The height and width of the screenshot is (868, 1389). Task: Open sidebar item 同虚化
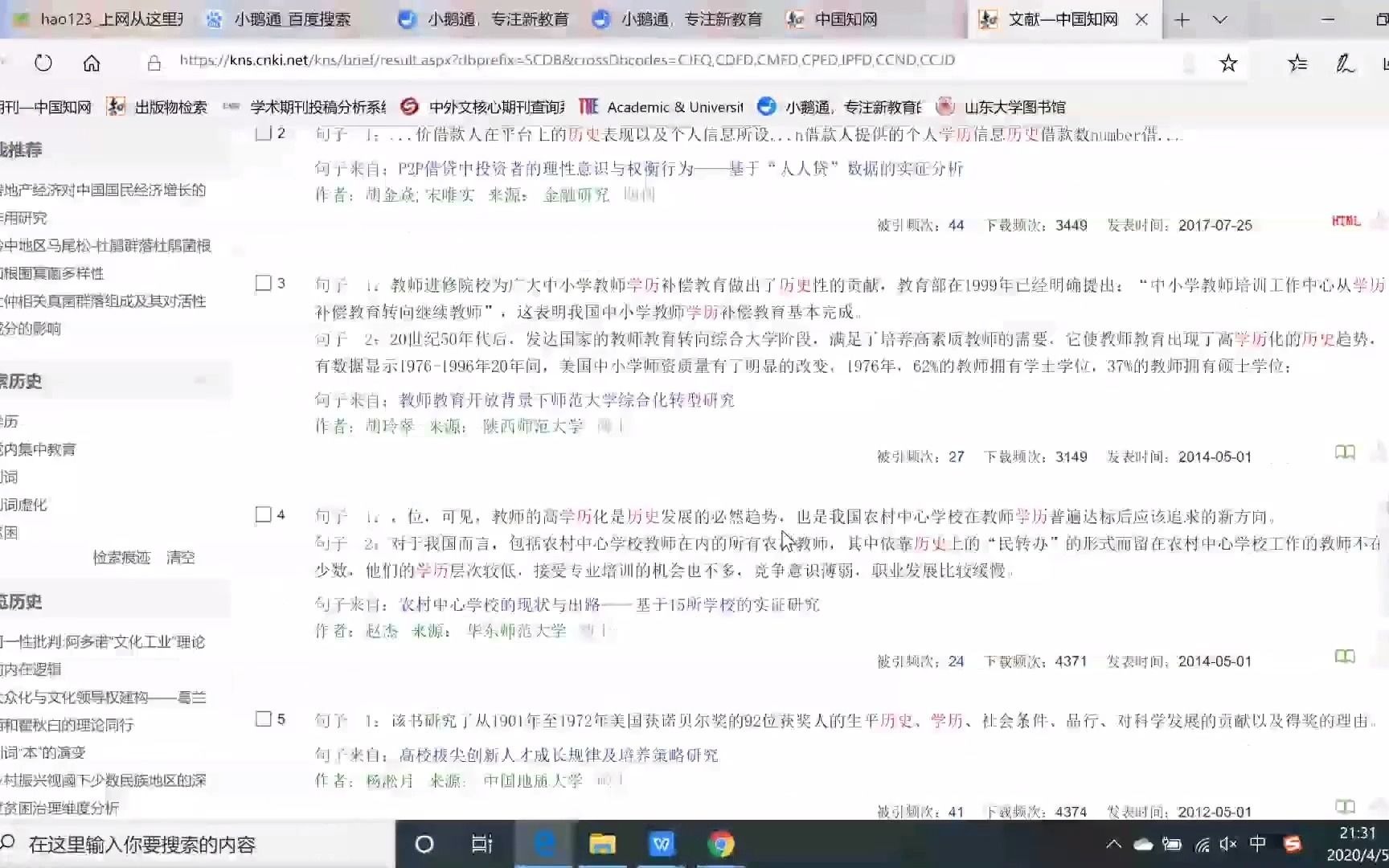tap(23, 505)
